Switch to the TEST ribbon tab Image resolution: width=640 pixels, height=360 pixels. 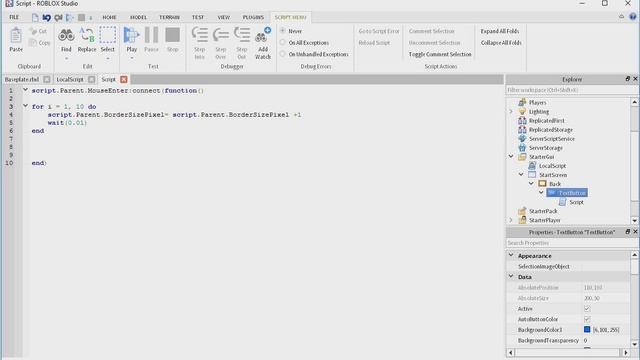(x=198, y=17)
